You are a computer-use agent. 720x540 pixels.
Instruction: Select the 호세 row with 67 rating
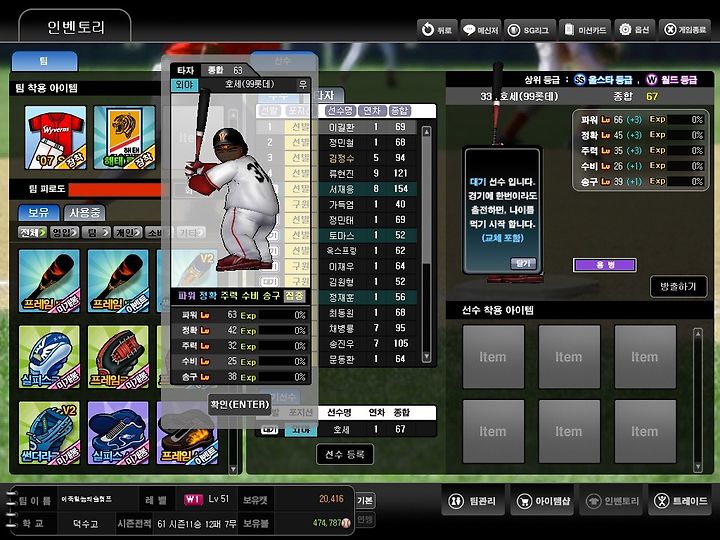click(x=345, y=429)
